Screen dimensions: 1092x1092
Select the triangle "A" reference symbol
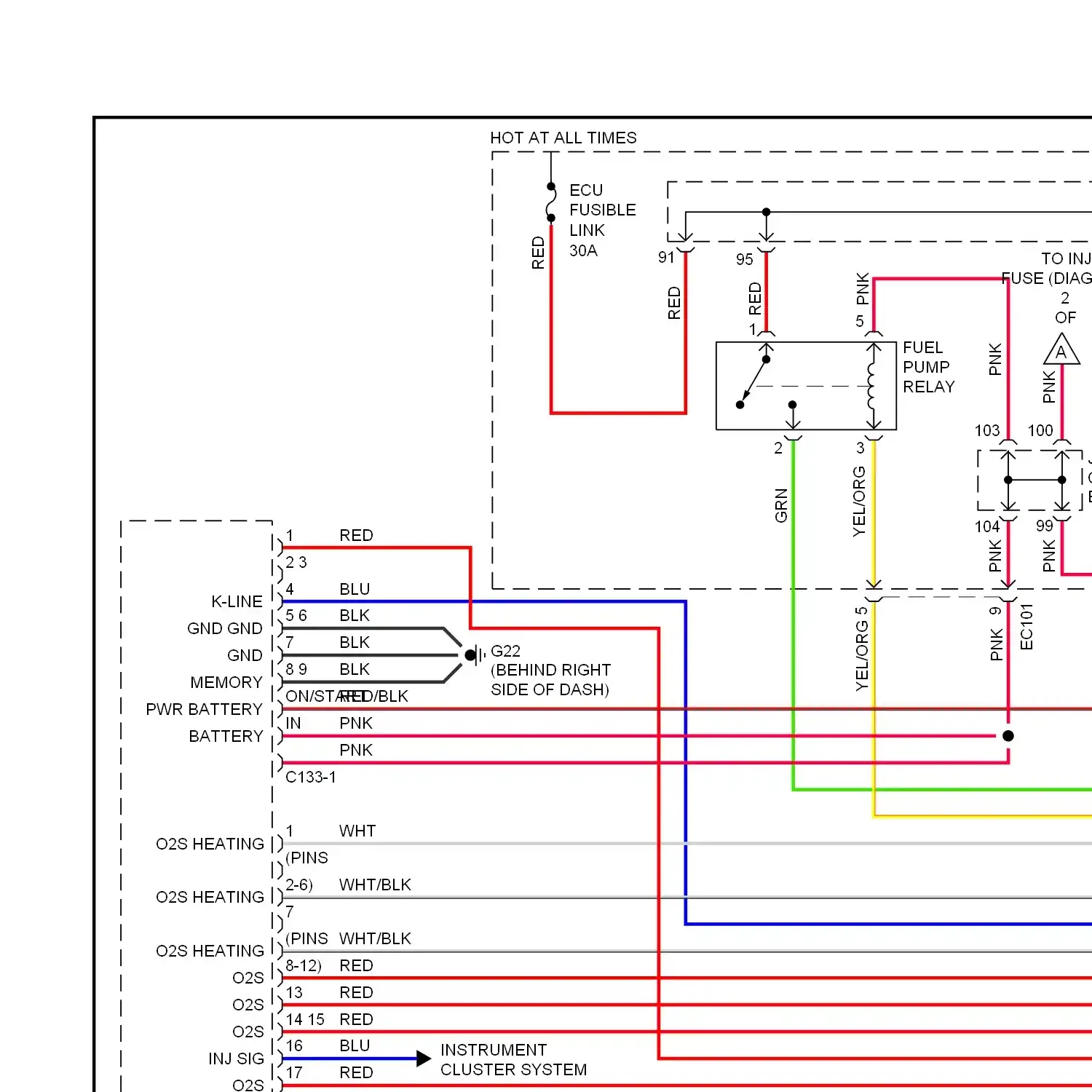(x=1061, y=349)
